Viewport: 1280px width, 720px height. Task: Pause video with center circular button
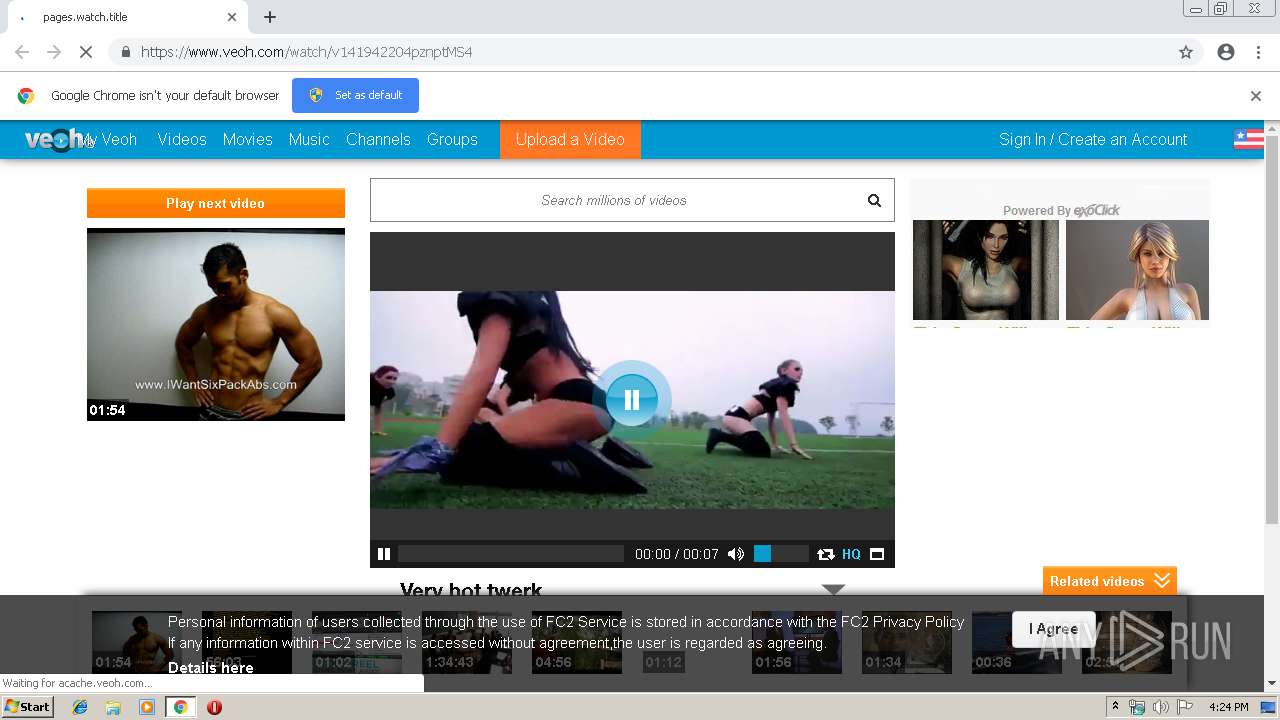click(x=632, y=400)
